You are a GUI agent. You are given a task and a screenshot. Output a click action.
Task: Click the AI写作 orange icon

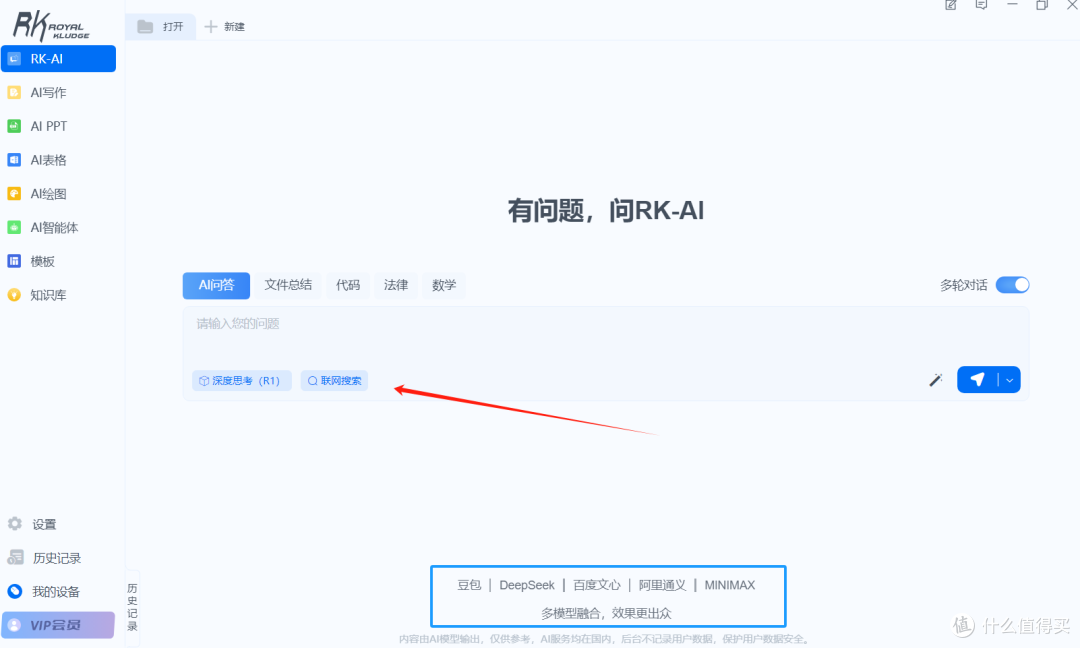[14, 92]
